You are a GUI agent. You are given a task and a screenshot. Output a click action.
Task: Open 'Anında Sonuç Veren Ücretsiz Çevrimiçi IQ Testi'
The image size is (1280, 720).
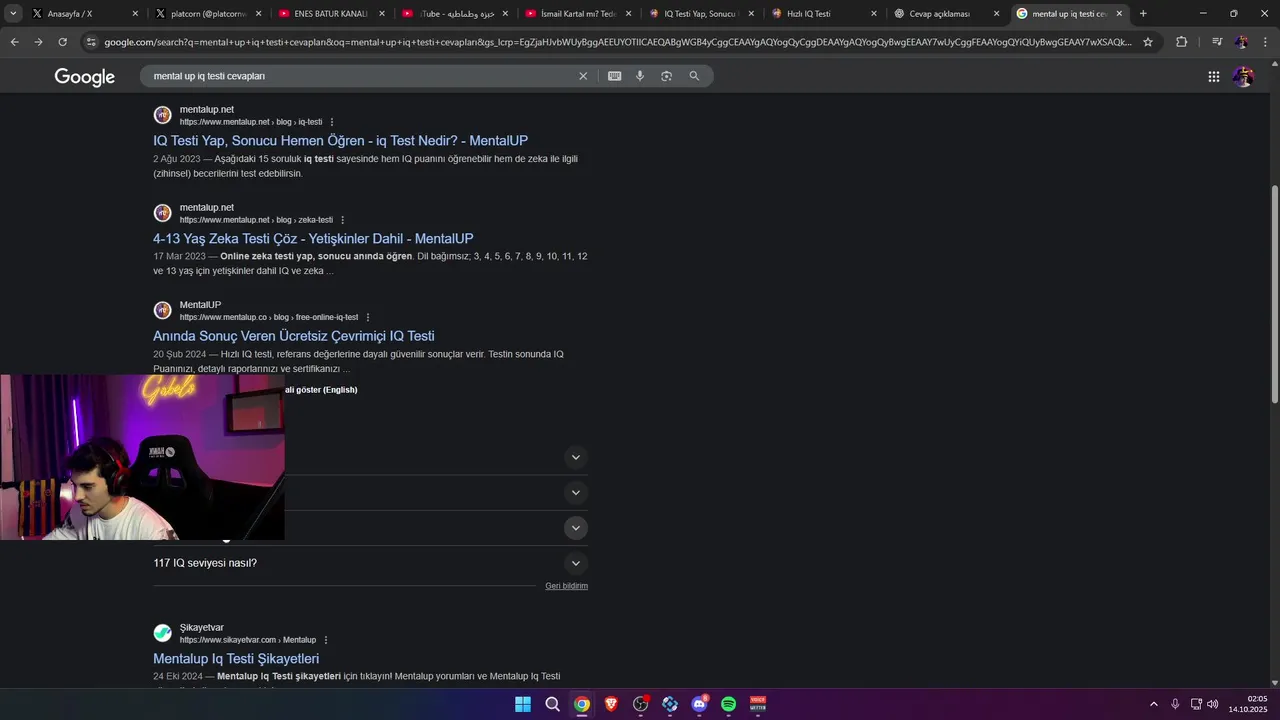pos(294,336)
